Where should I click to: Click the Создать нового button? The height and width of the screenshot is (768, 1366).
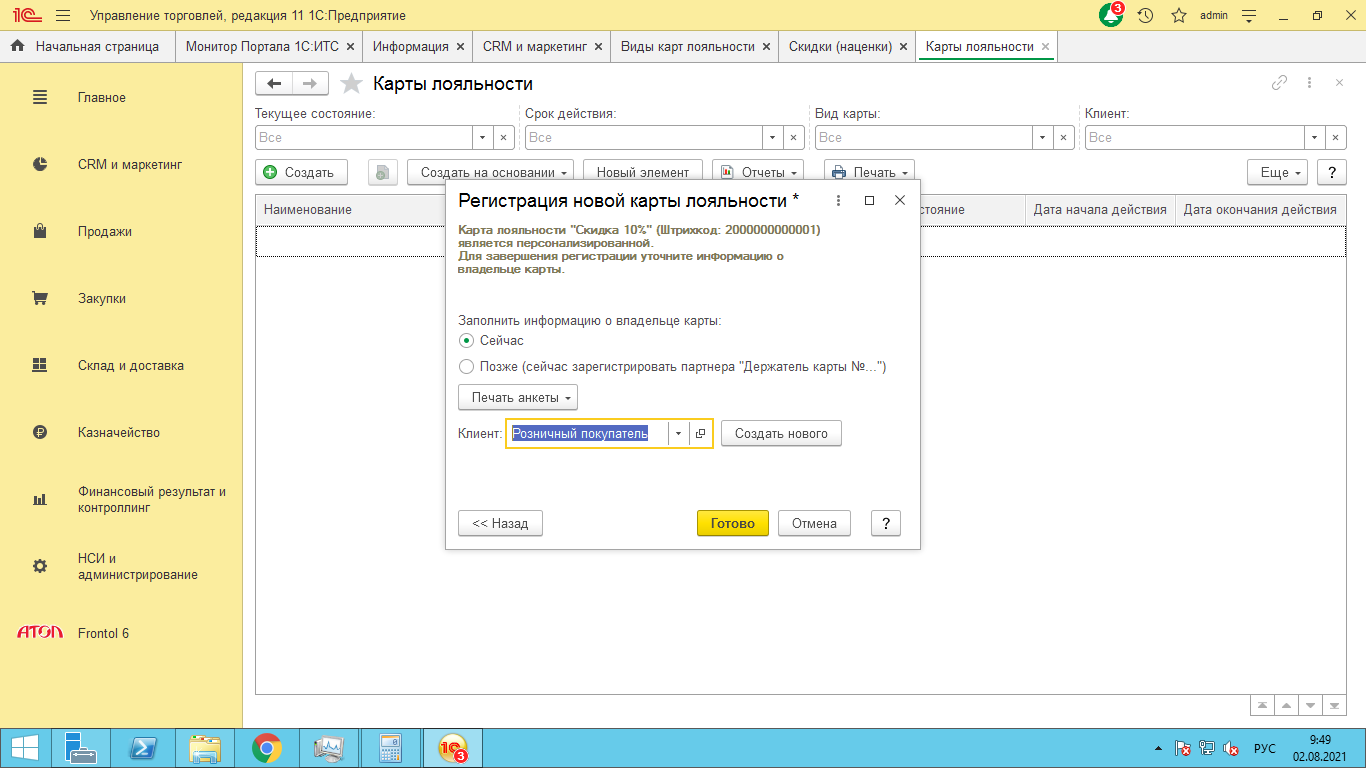click(x=781, y=433)
